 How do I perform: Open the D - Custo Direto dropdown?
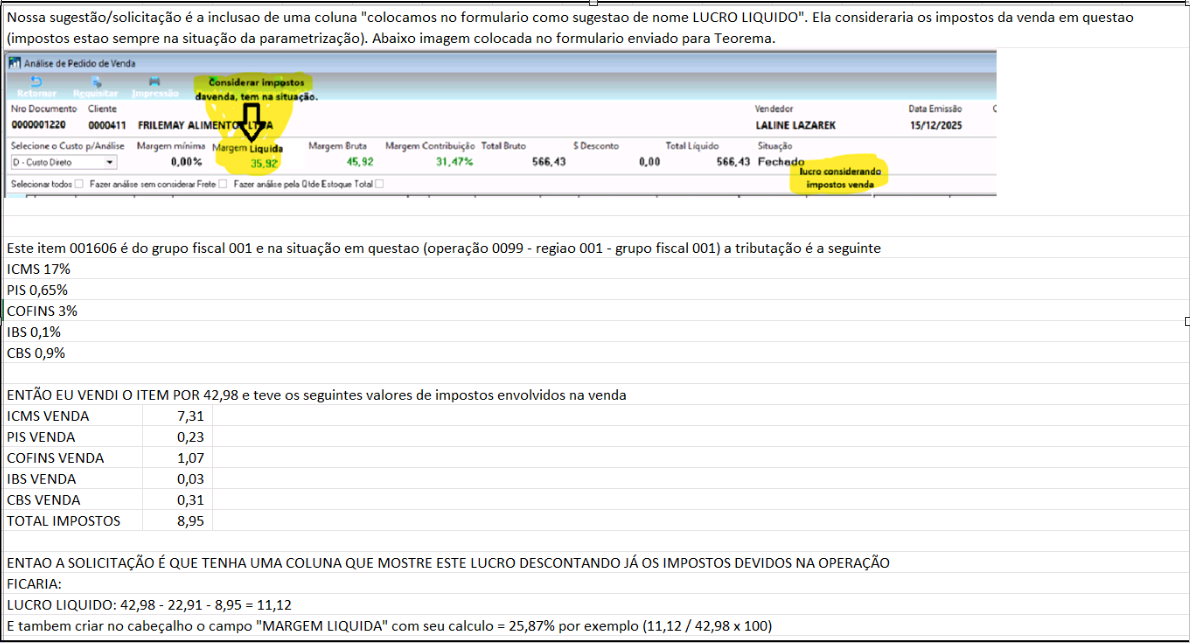click(110, 162)
